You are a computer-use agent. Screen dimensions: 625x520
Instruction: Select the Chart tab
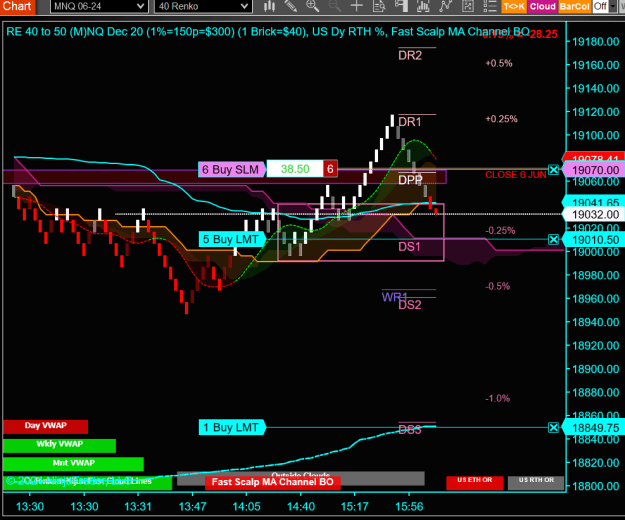17,6
